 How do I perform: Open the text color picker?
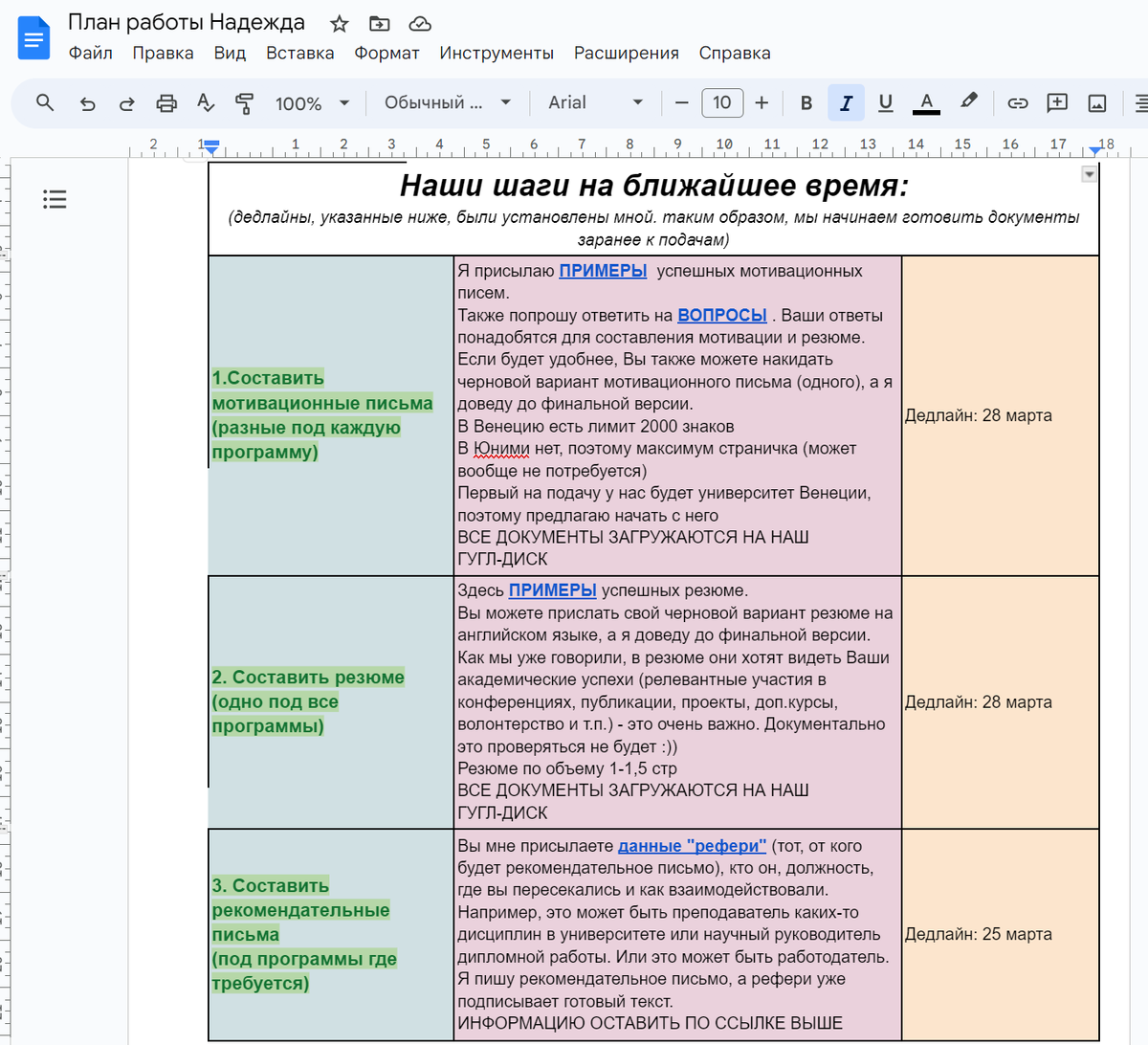point(925,102)
